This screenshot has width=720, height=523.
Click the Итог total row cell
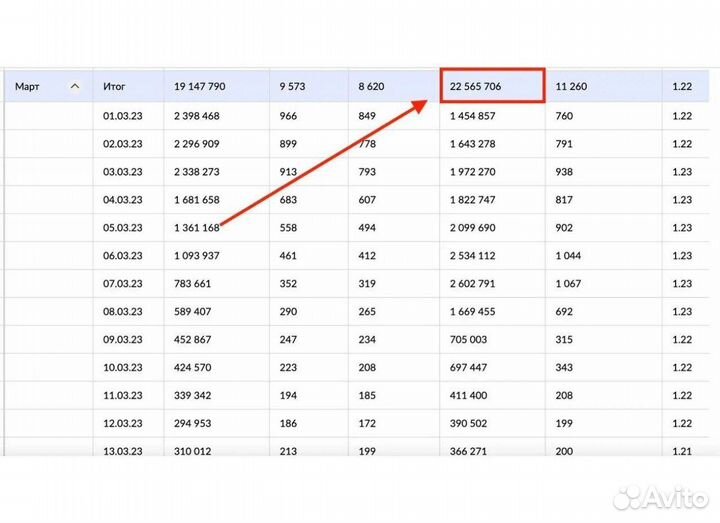(114, 87)
